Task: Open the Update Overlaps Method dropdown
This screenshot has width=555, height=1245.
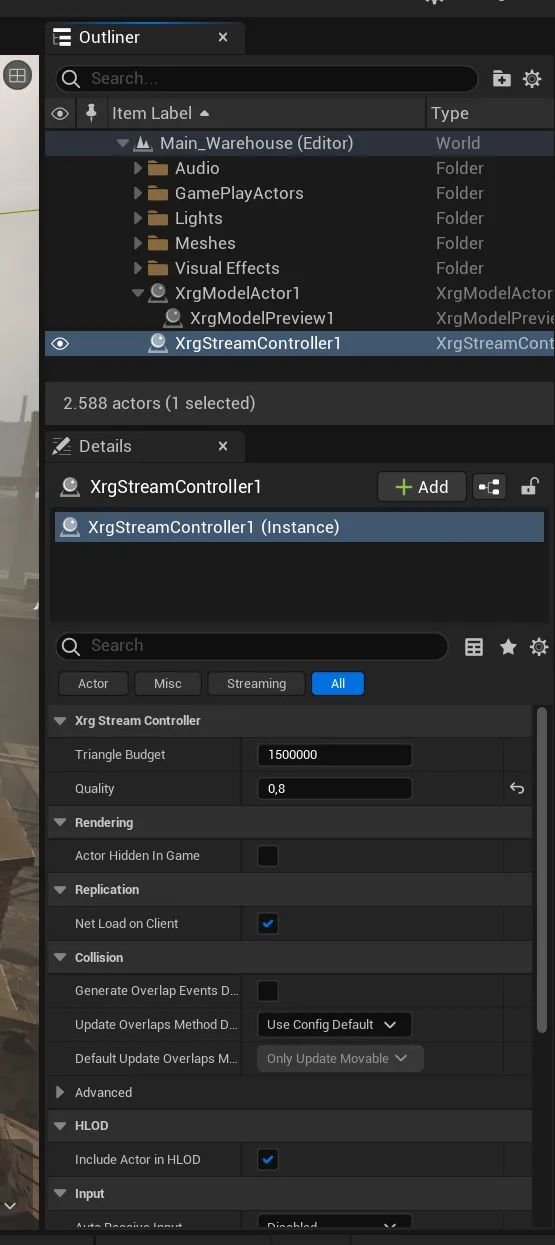Action: coord(334,1025)
